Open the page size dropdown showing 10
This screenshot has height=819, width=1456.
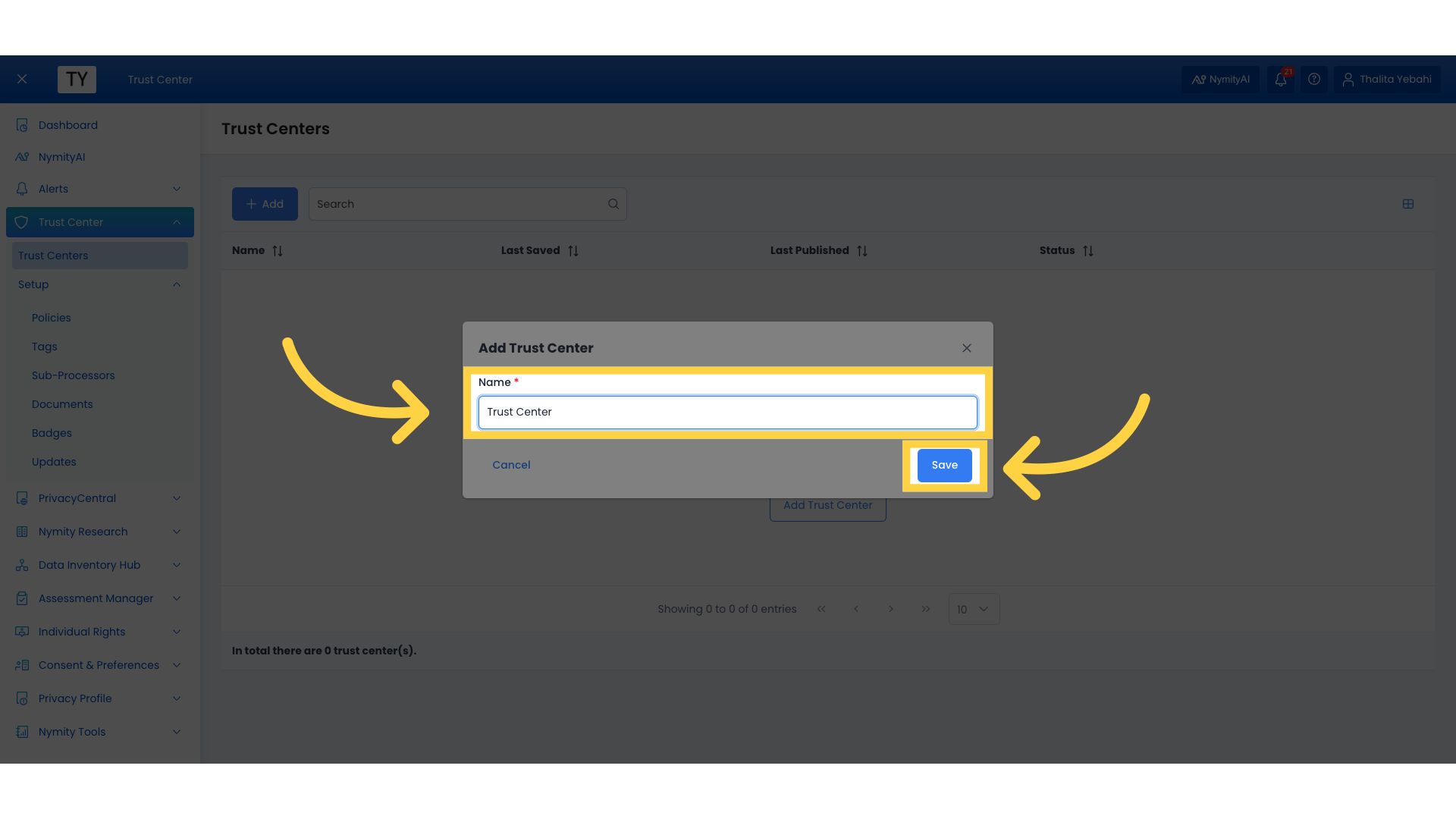[974, 609]
